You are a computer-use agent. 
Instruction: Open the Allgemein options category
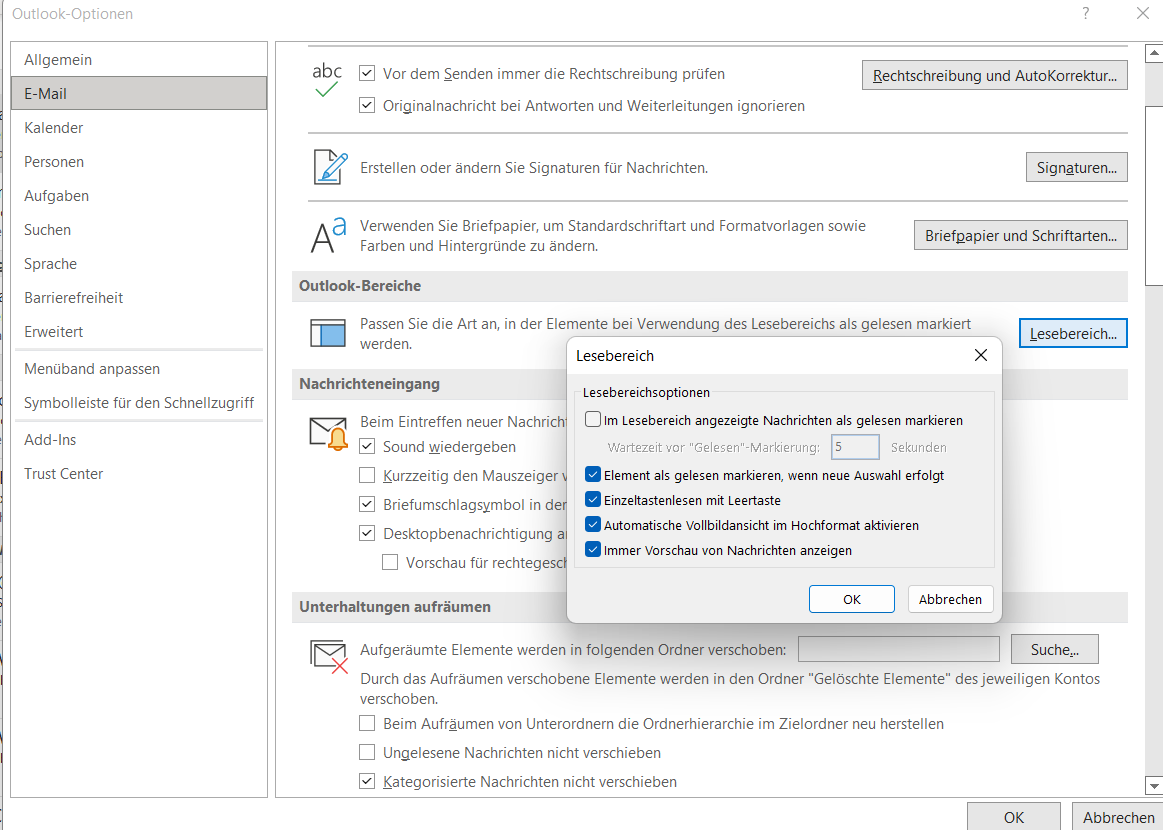point(139,60)
